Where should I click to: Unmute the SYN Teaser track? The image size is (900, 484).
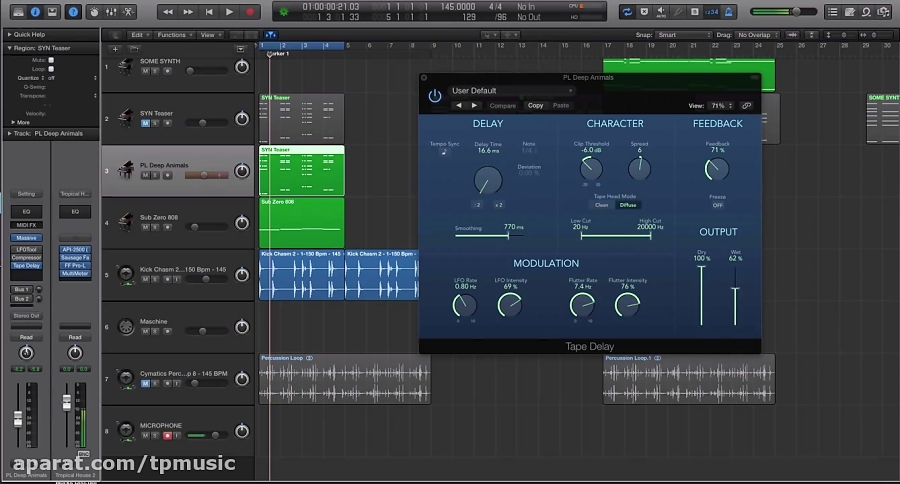[x=145, y=123]
